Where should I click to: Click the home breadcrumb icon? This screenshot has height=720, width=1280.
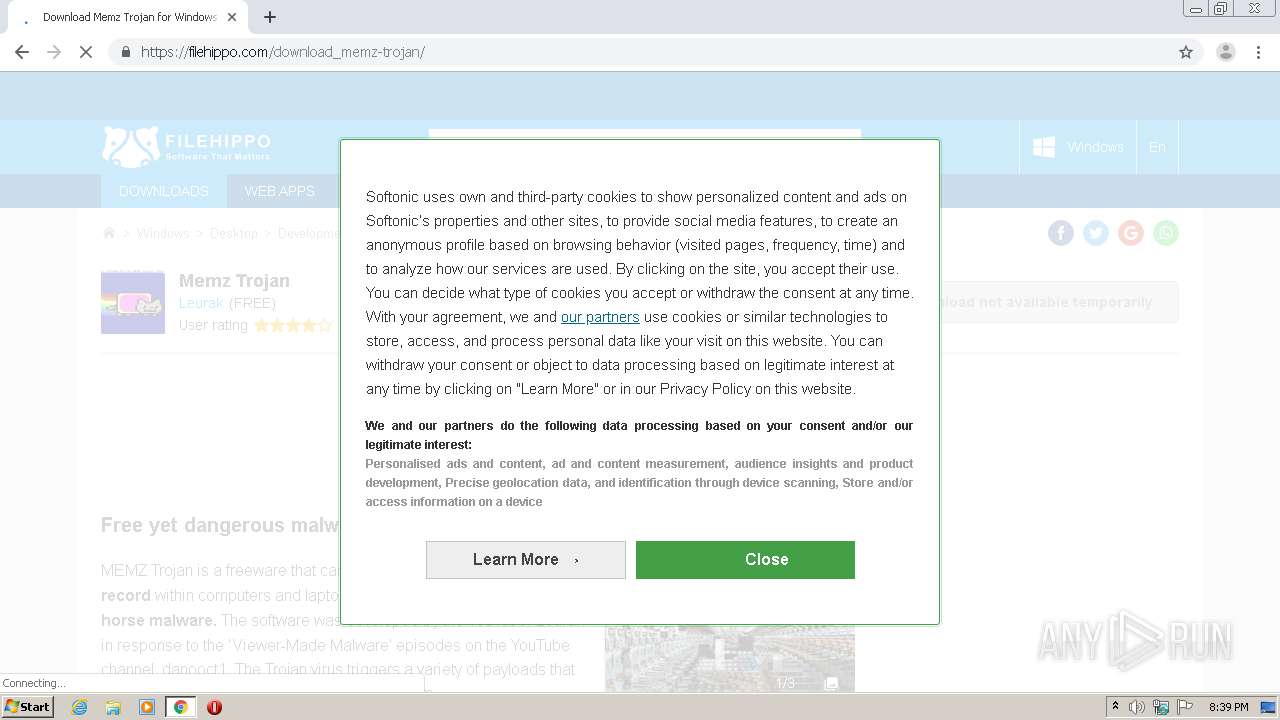(x=109, y=233)
